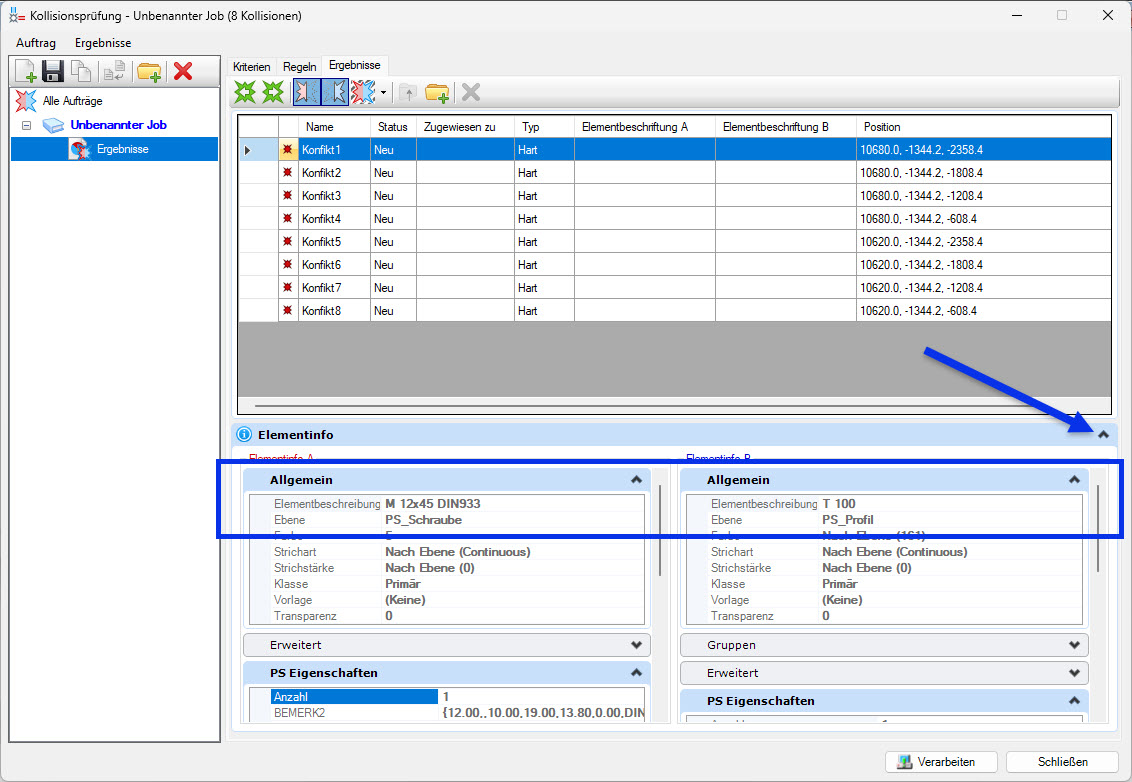Click the Elementinfo B vertical scrollbar
Image resolution: width=1132 pixels, height=782 pixels.
1098,529
